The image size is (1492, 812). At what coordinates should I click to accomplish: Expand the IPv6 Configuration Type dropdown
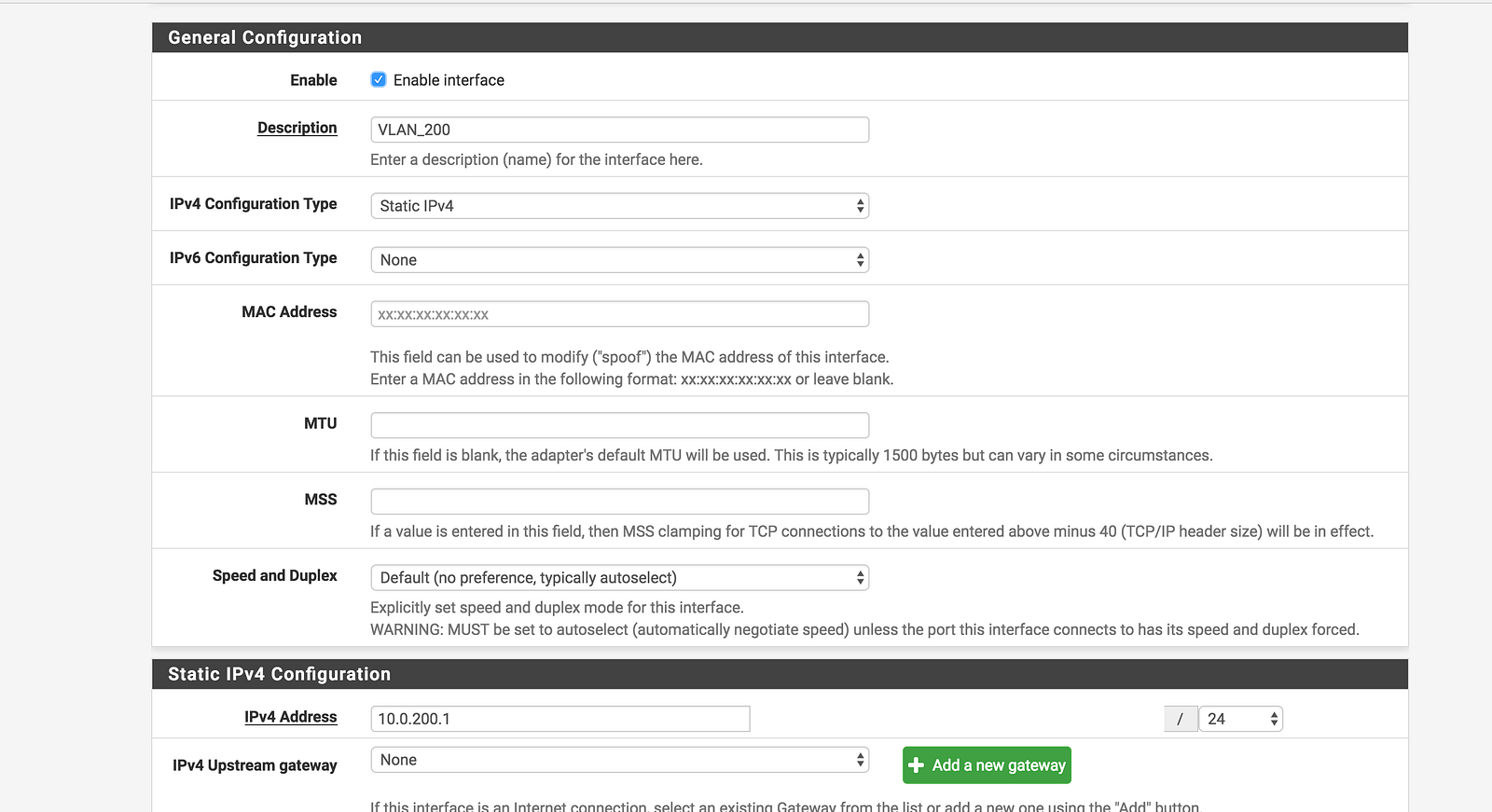coord(619,260)
